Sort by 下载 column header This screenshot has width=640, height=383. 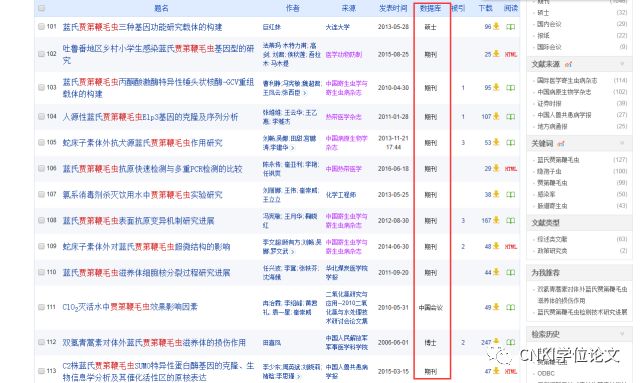click(485, 8)
